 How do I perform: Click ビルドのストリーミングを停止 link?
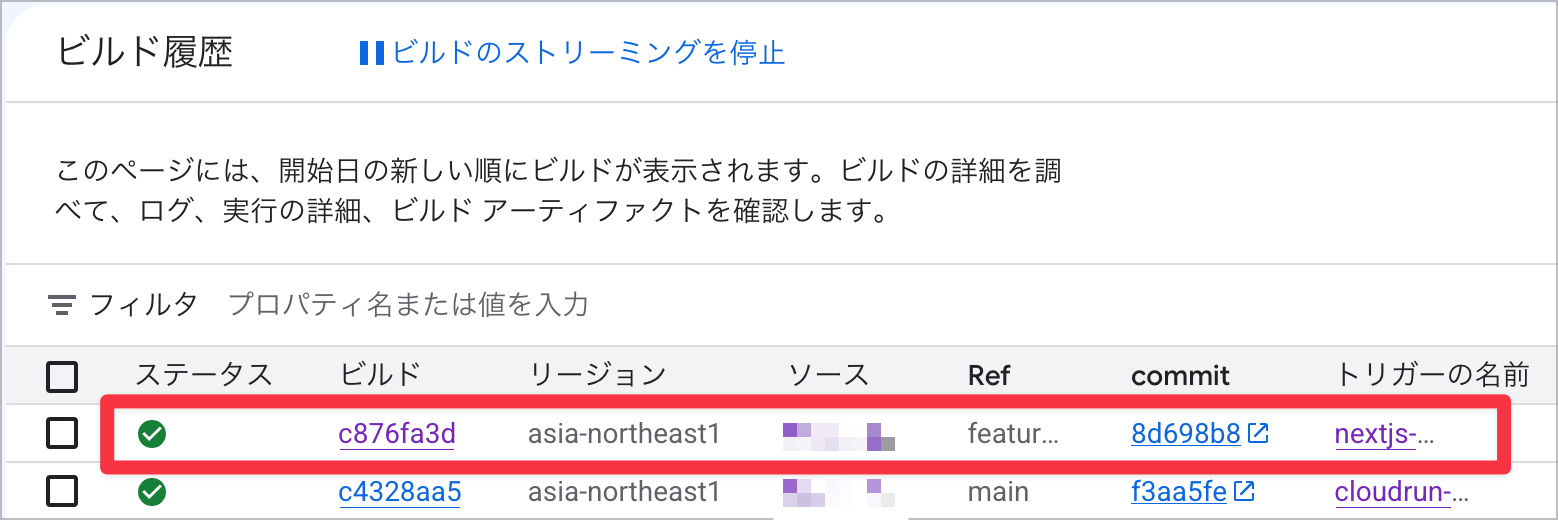[588, 53]
